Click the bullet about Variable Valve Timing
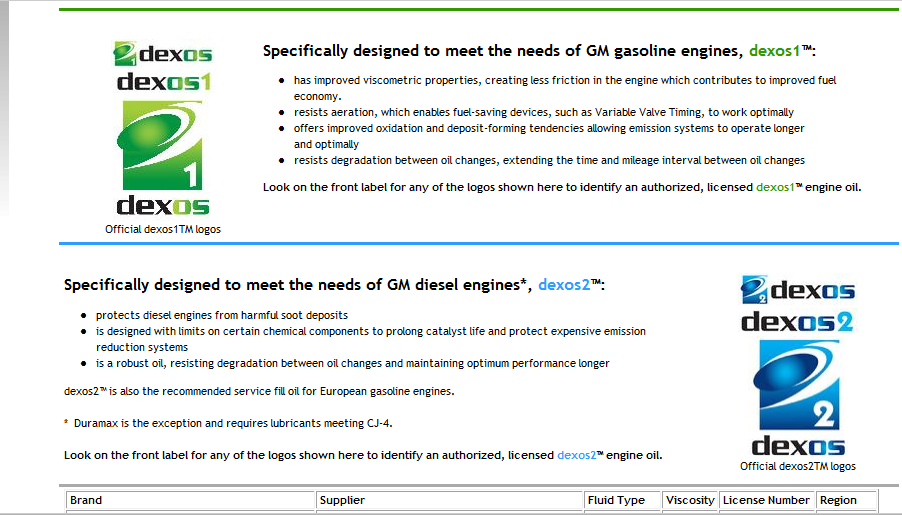 pos(544,112)
